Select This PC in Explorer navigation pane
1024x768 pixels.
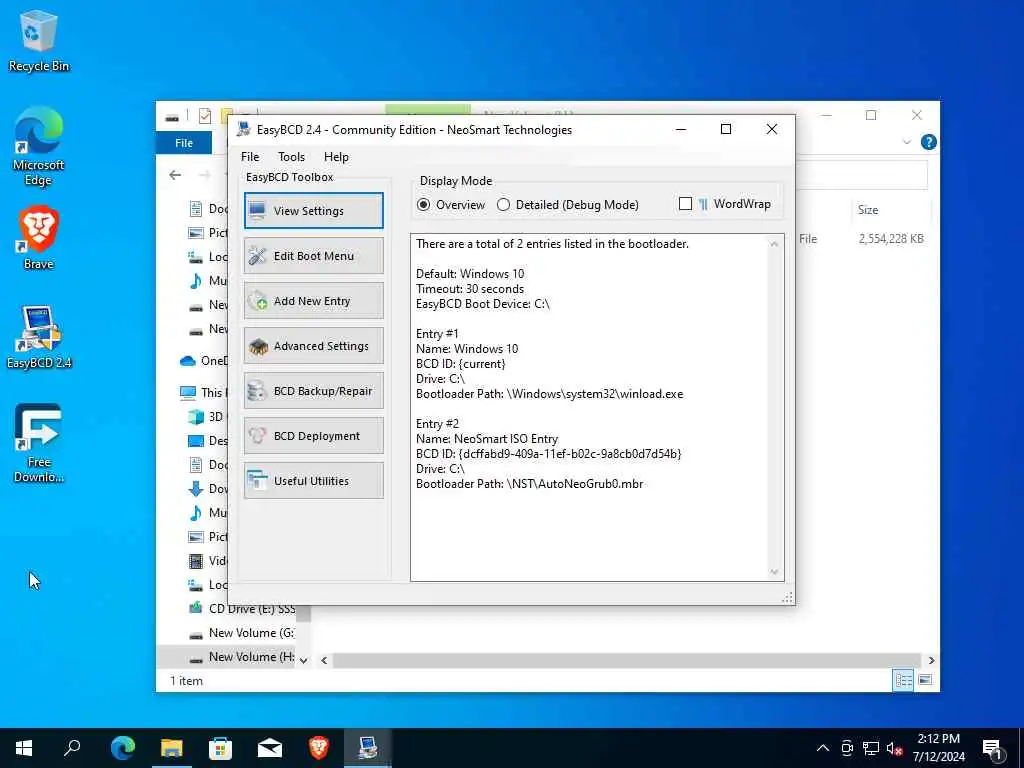tap(202, 392)
